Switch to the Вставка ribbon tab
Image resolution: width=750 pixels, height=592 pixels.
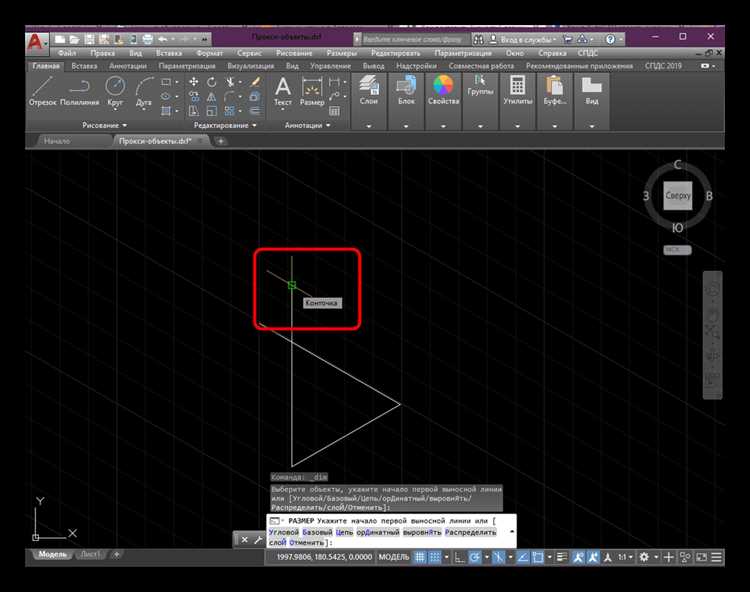click(x=84, y=66)
